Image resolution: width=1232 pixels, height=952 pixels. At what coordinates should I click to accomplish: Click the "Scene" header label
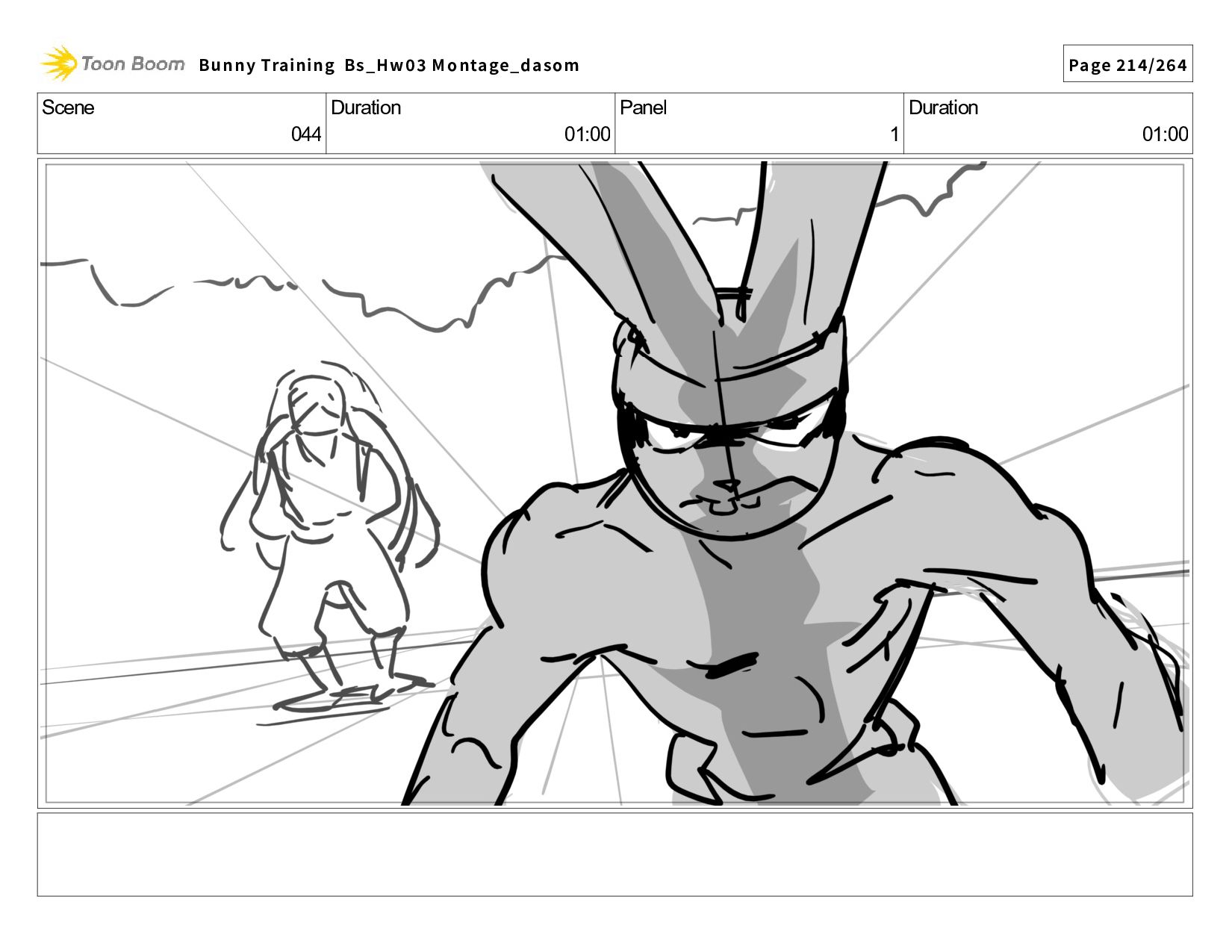pyautogui.click(x=68, y=108)
